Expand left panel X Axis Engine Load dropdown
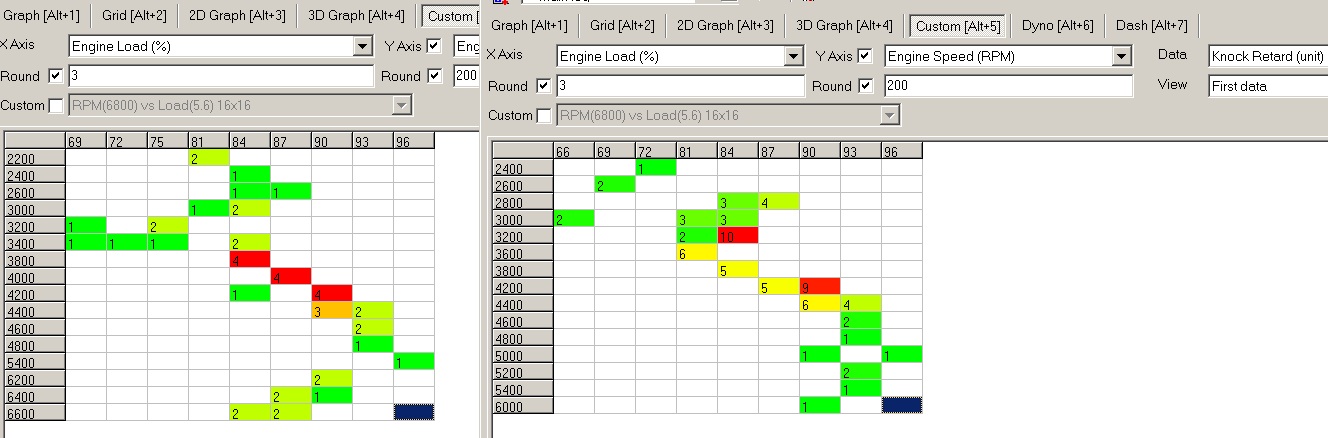The image size is (1328, 438). coord(363,47)
